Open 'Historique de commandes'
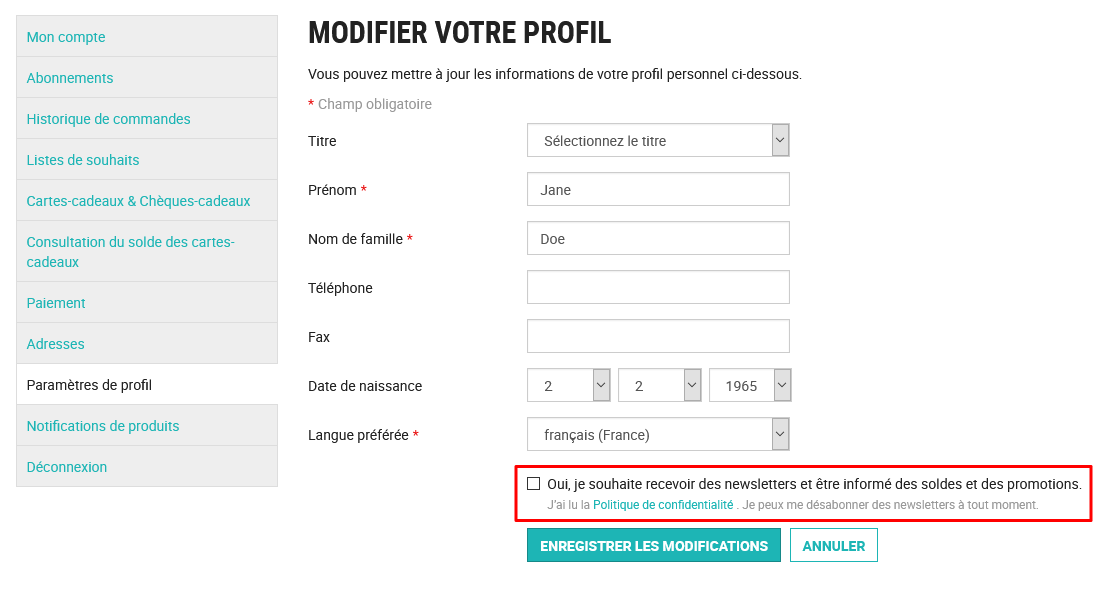The height and width of the screenshot is (592, 1102). [x=108, y=118]
